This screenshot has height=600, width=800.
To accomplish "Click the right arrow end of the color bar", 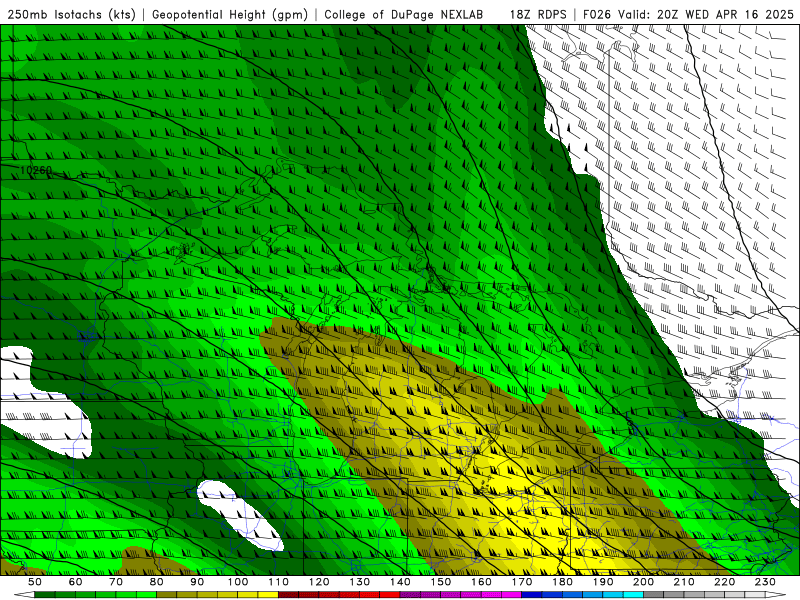I will (x=776, y=595).
